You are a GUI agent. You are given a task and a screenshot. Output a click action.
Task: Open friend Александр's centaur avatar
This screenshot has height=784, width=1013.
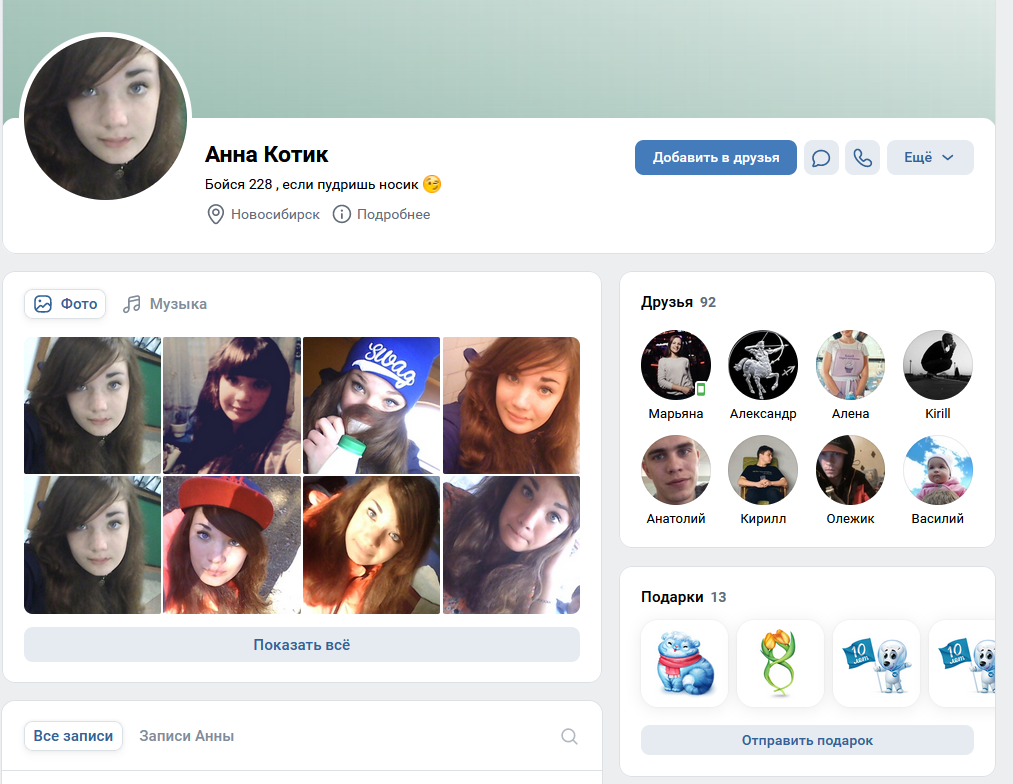tap(763, 365)
